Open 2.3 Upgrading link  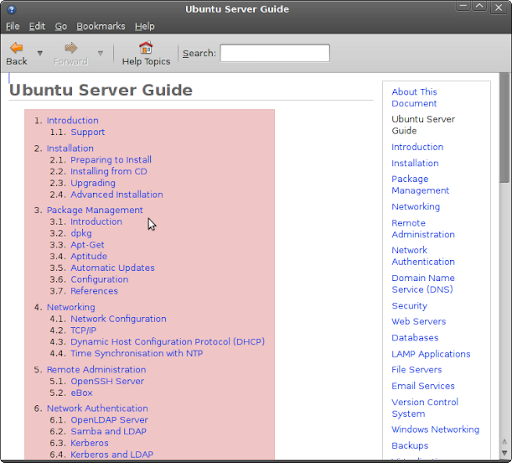click(x=93, y=183)
